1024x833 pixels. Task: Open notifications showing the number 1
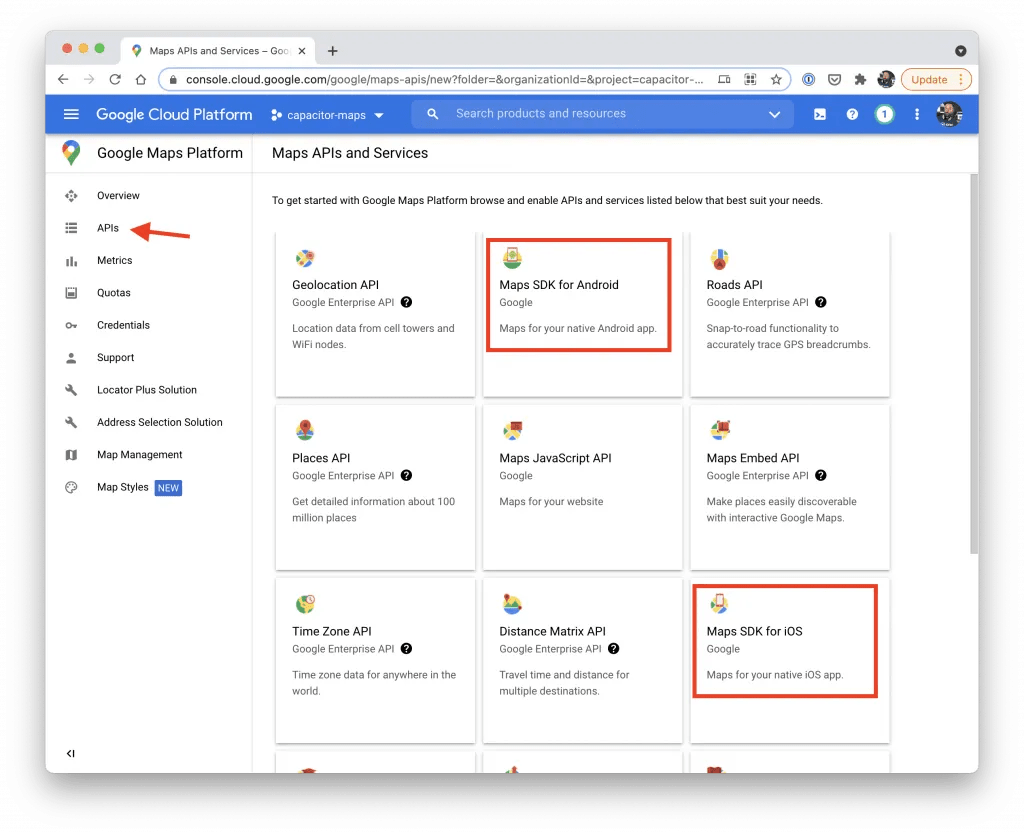[884, 114]
